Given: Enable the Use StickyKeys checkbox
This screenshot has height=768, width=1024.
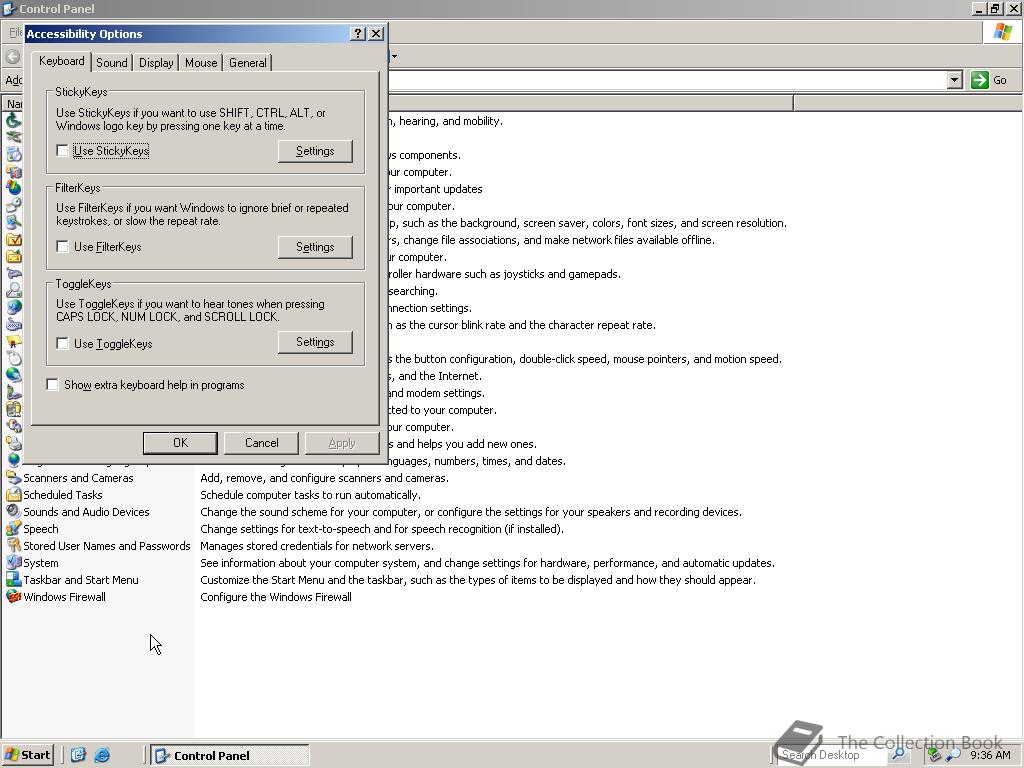Looking at the screenshot, I should (x=62, y=151).
